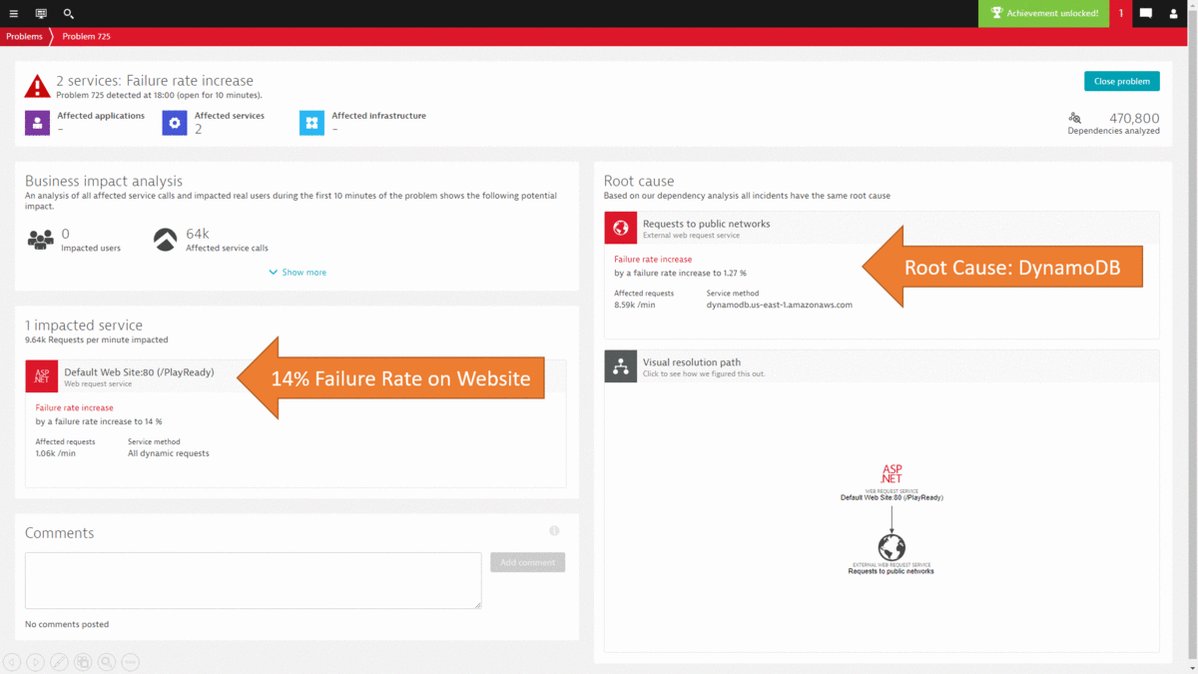
Task: Click the ASP.NET icon of Default Web Site
Action: [41, 376]
